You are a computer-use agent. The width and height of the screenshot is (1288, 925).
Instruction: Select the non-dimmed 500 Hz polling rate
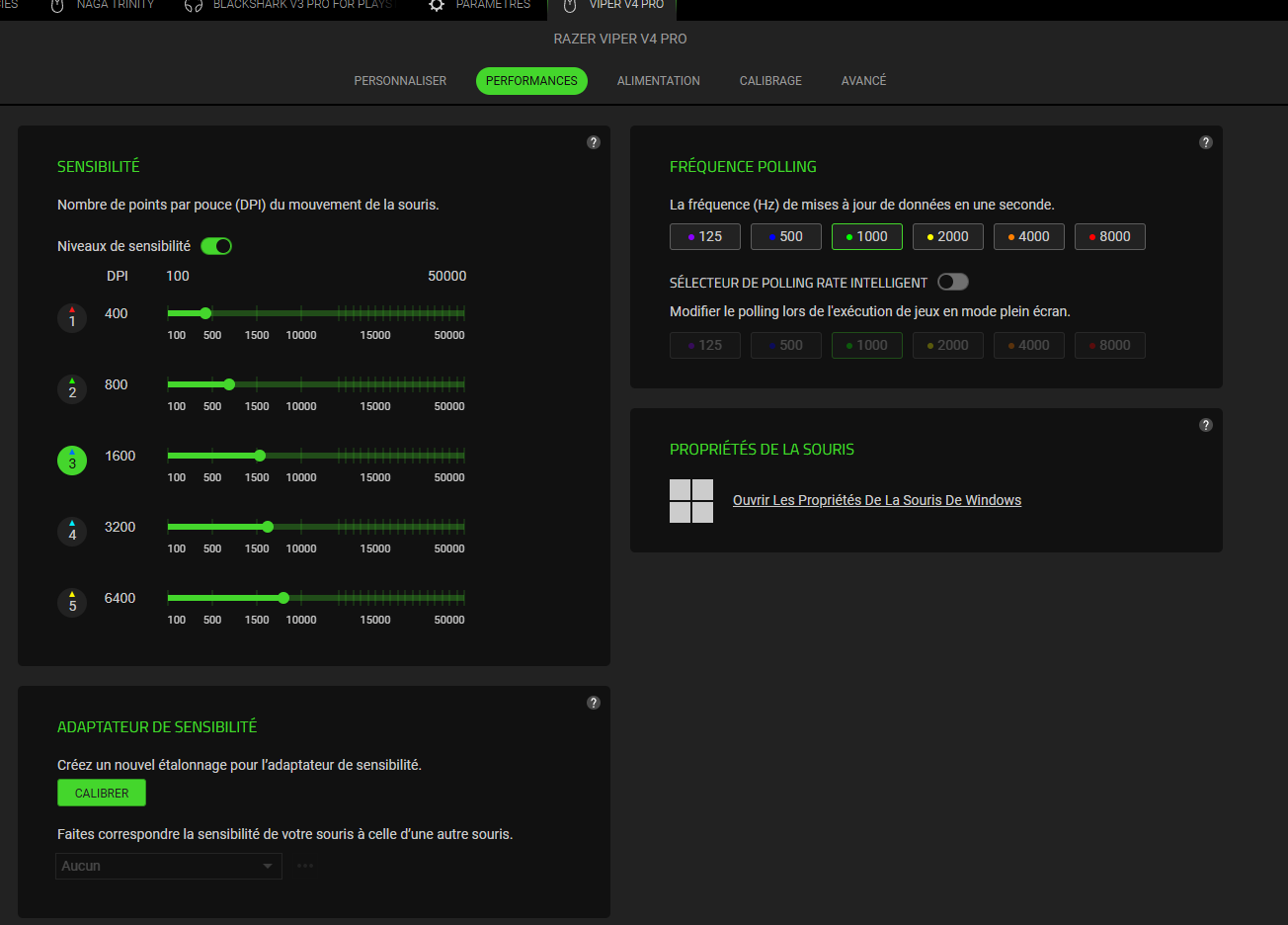tap(786, 236)
